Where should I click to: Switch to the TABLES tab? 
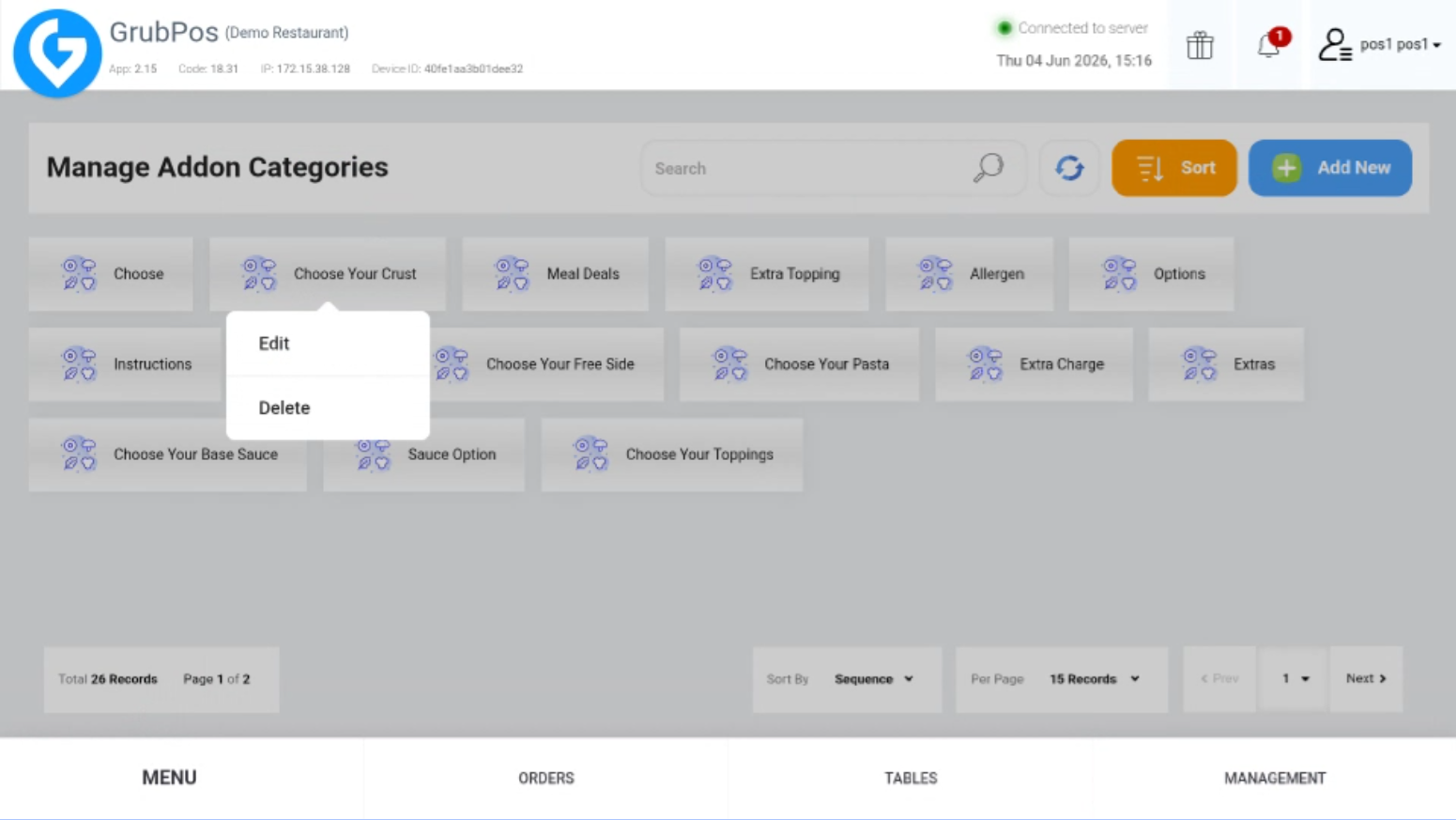pyautogui.click(x=911, y=778)
